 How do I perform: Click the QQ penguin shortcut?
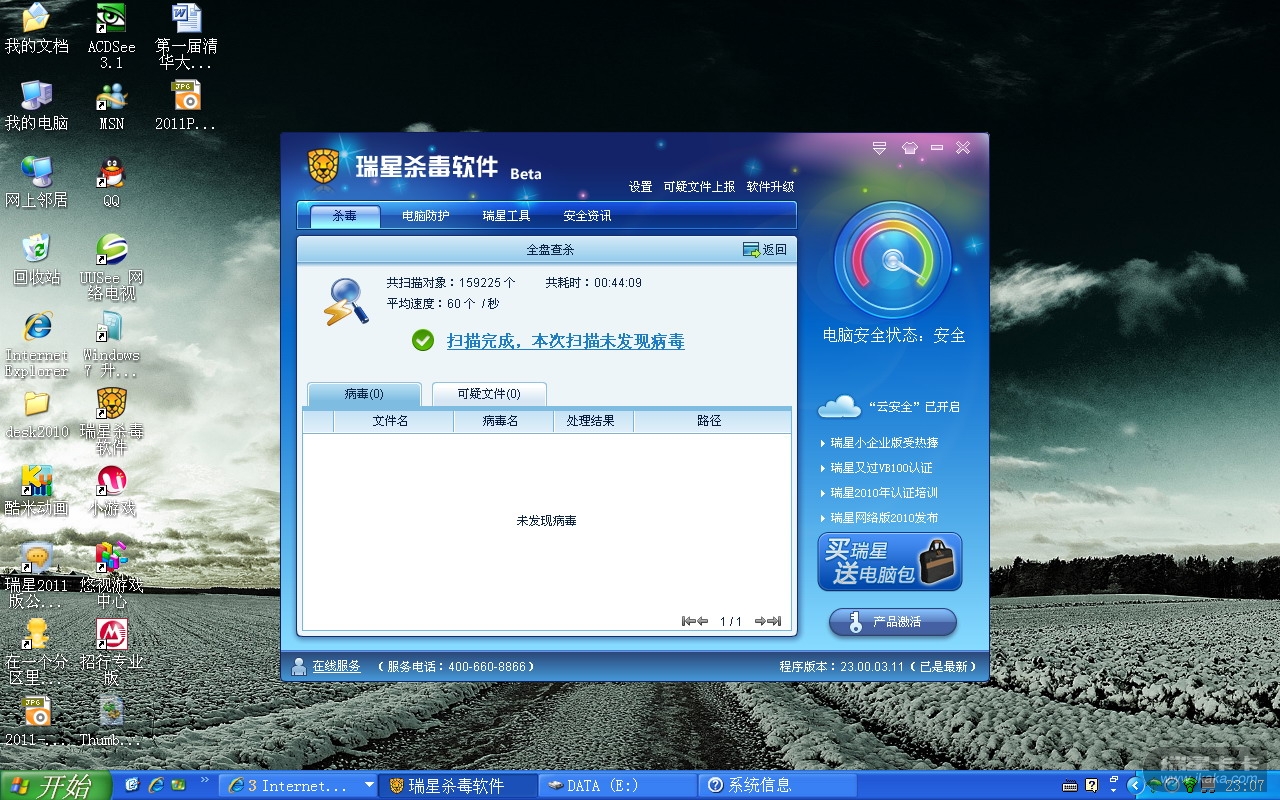pos(111,183)
